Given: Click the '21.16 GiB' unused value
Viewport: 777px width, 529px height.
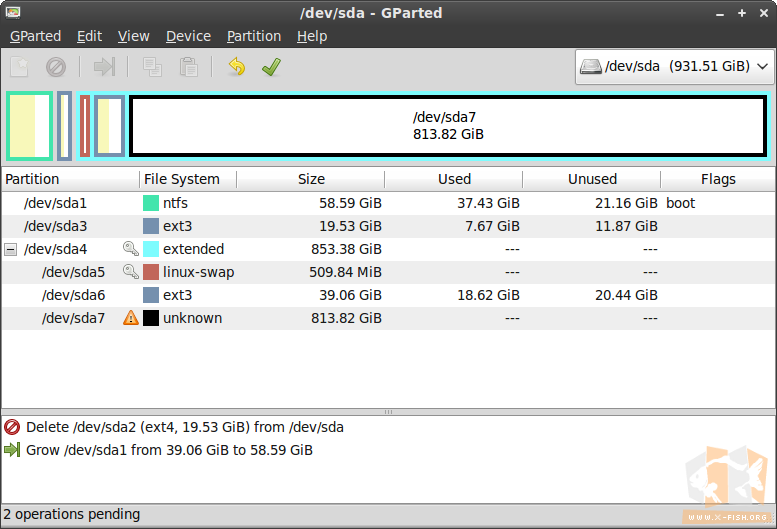Looking at the screenshot, I should pos(626,203).
